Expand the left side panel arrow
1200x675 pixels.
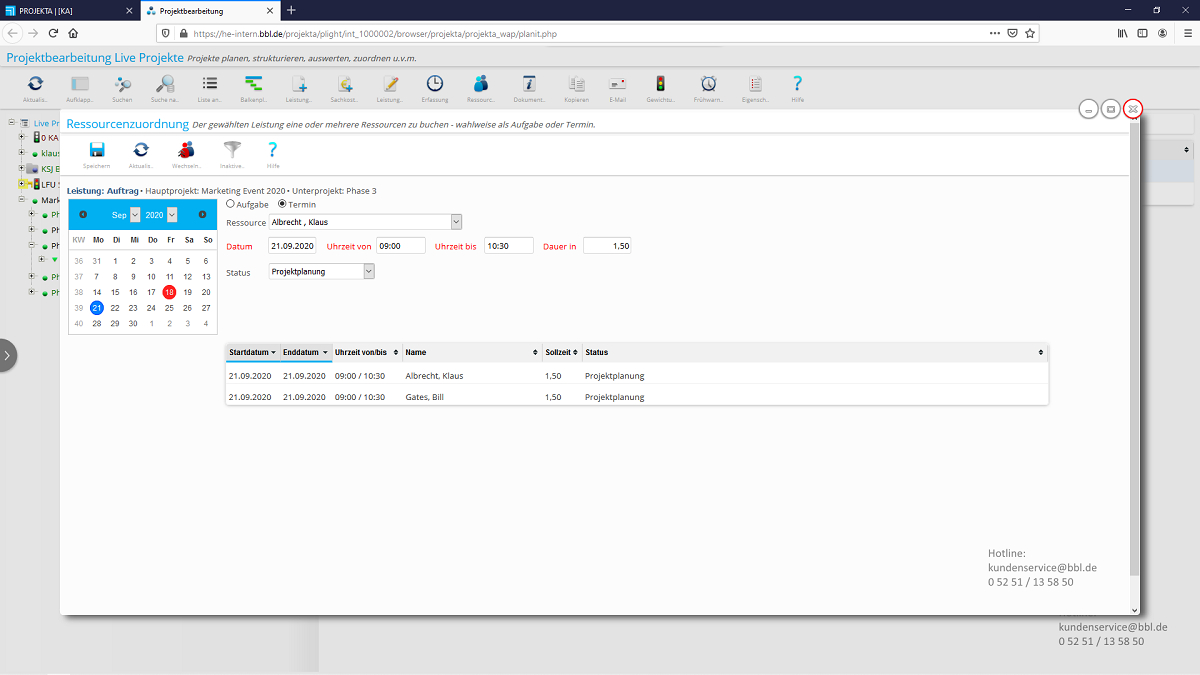[7, 355]
